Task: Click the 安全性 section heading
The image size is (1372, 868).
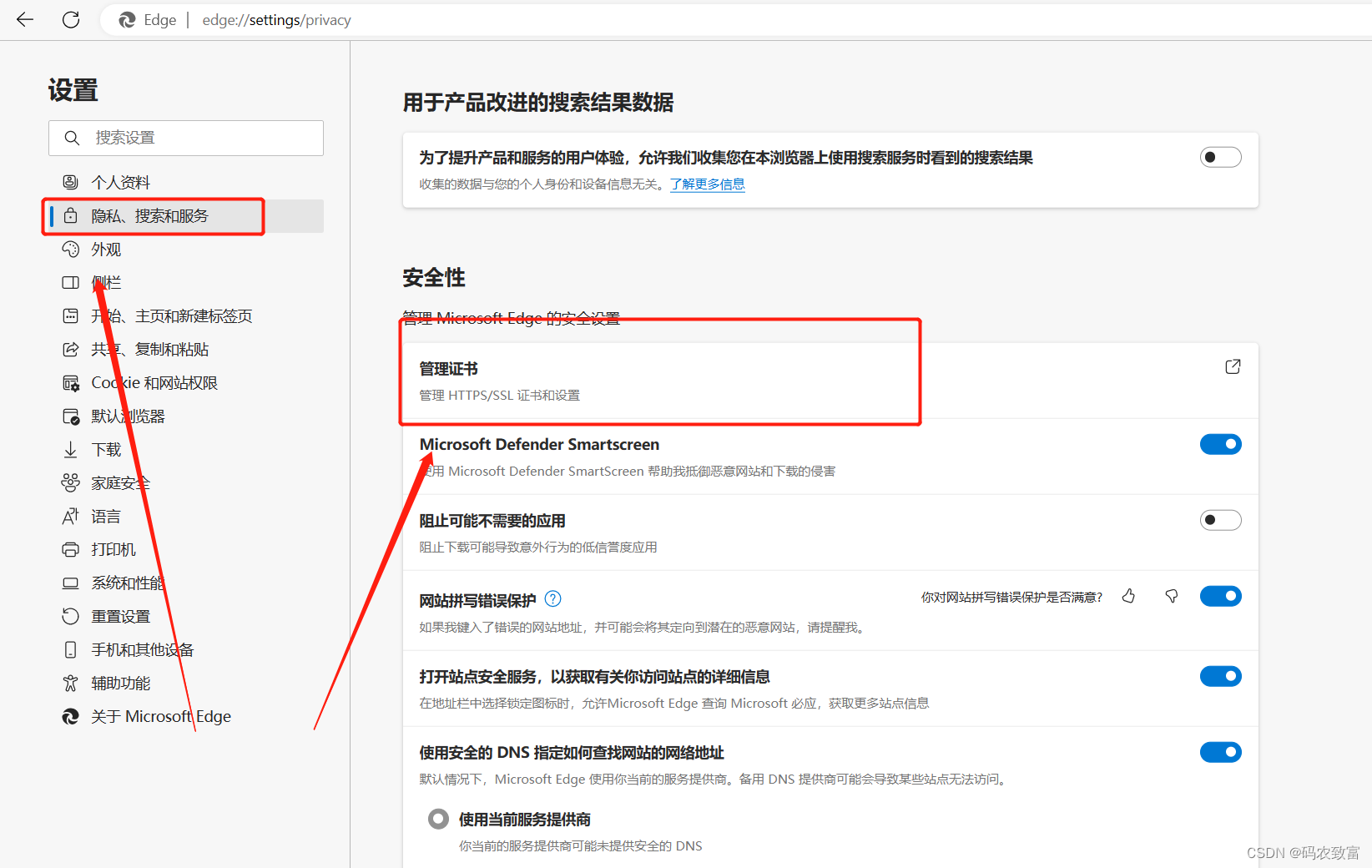Action: tap(434, 277)
